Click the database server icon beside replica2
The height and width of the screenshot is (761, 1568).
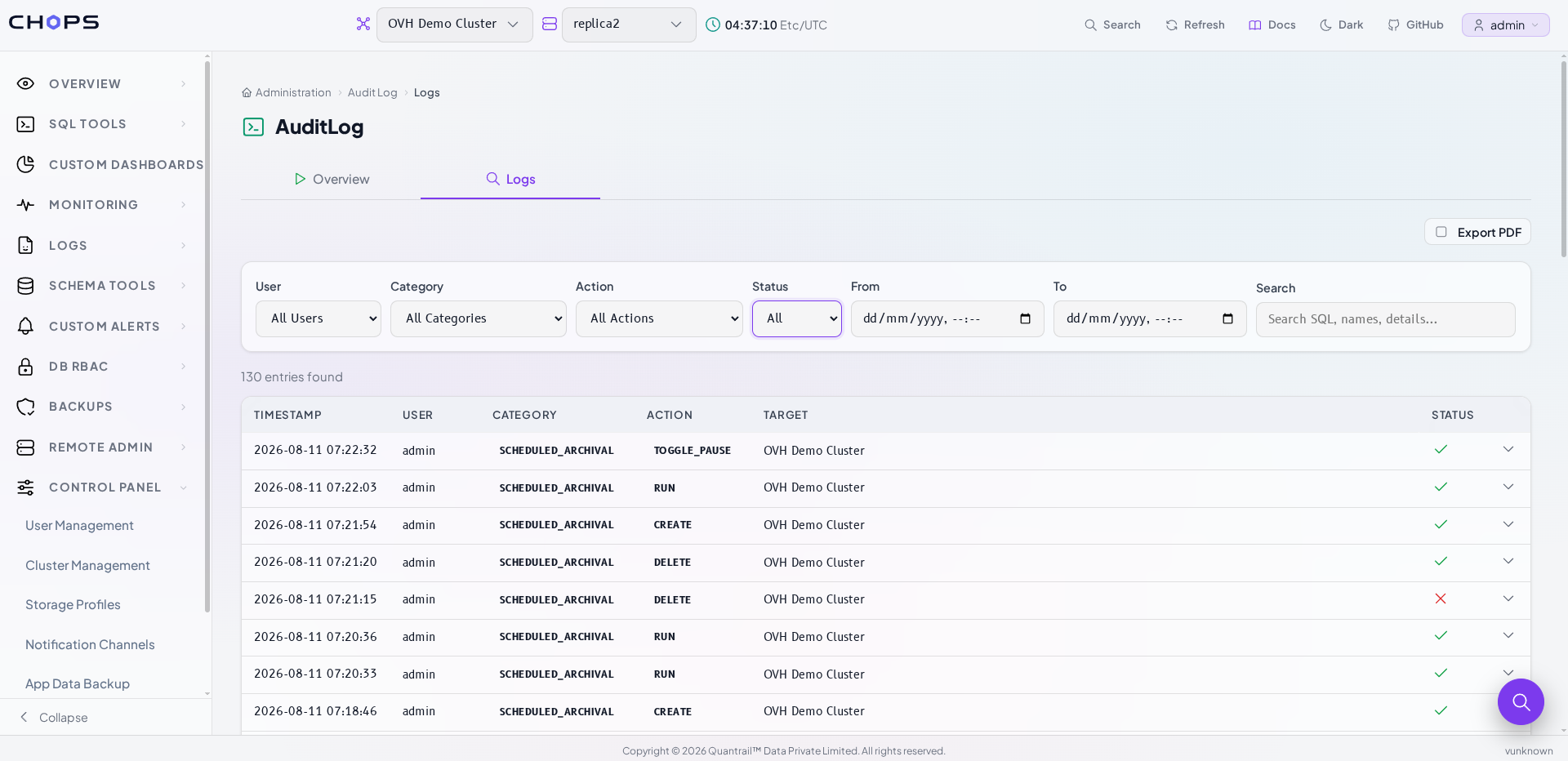click(550, 24)
